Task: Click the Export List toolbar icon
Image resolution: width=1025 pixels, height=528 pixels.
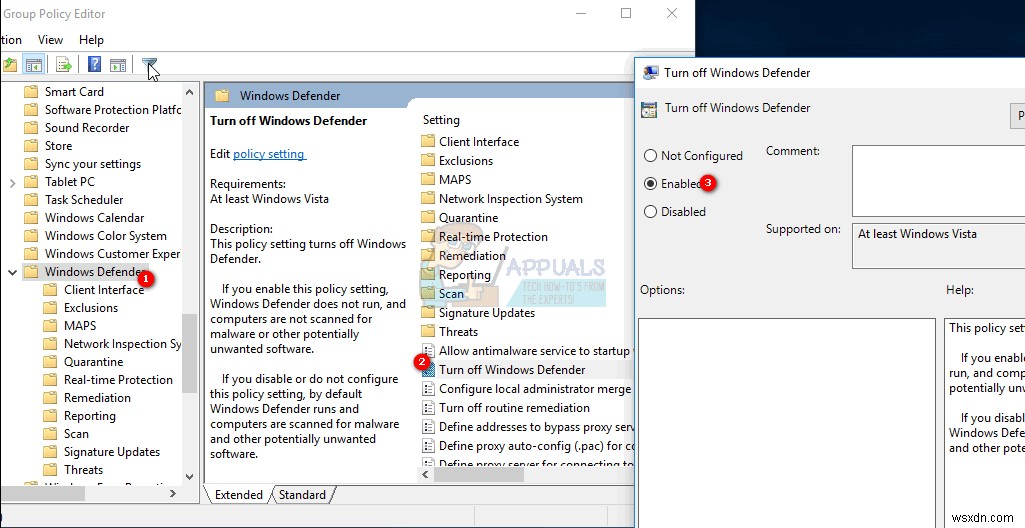Action: tap(63, 65)
